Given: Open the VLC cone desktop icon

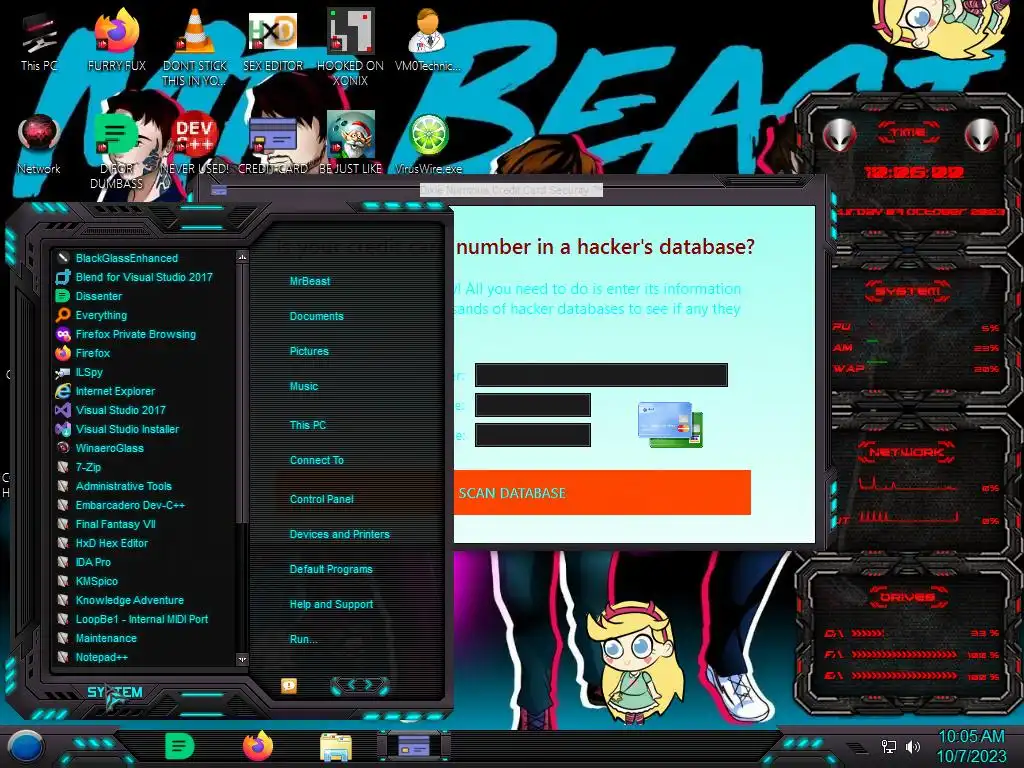Looking at the screenshot, I should pos(195,46).
